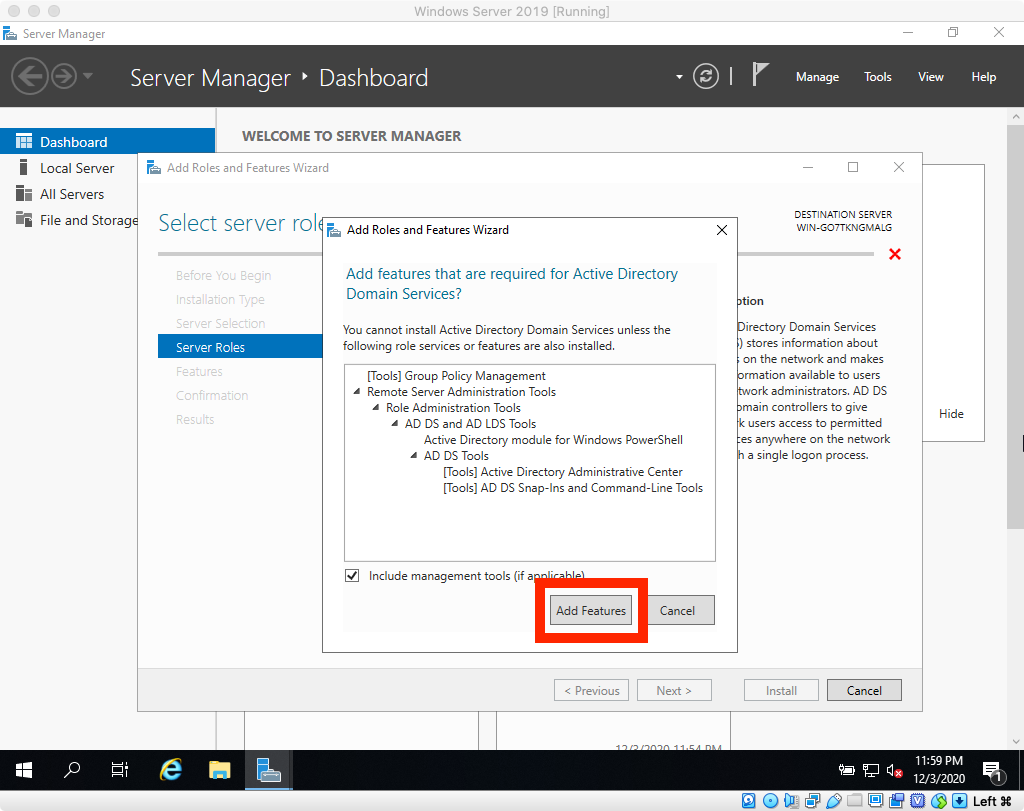Open Task View on the taskbar

[120, 770]
